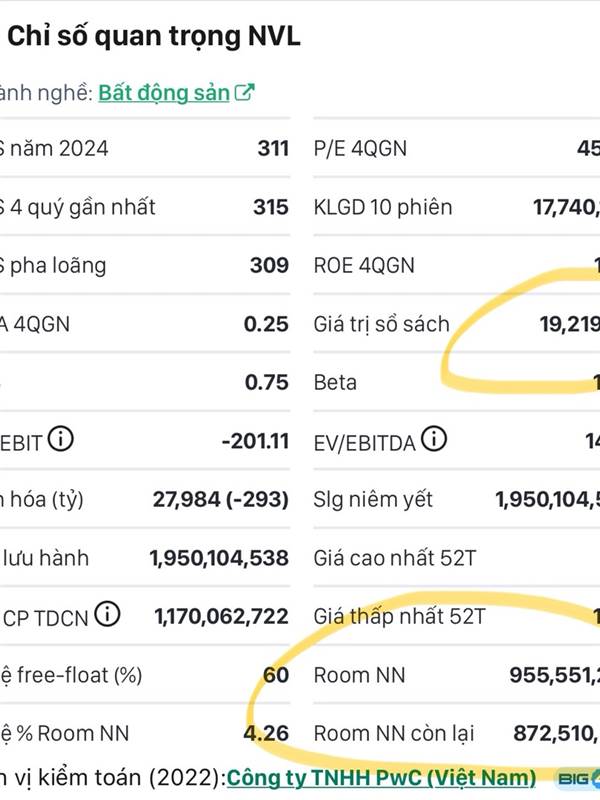Viewport: 600px width, 800px height.
Task: Select the market cap value 27,984 (-293)
Action: point(220,499)
